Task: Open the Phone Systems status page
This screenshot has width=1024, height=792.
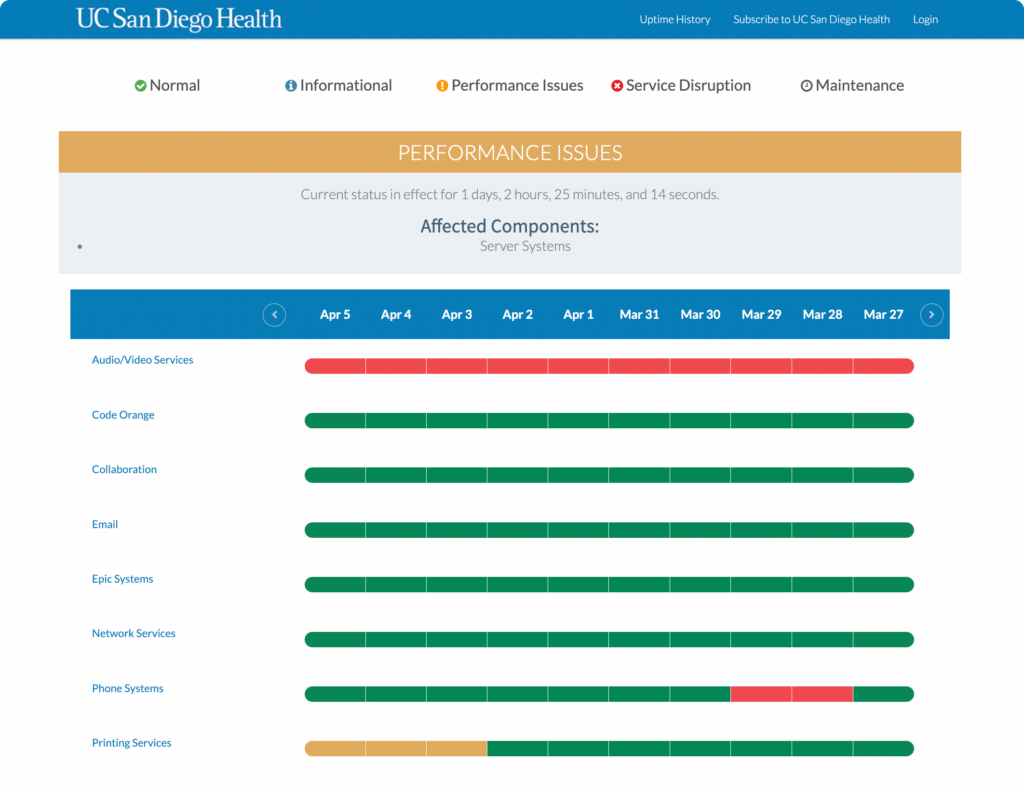Action: 127,688
